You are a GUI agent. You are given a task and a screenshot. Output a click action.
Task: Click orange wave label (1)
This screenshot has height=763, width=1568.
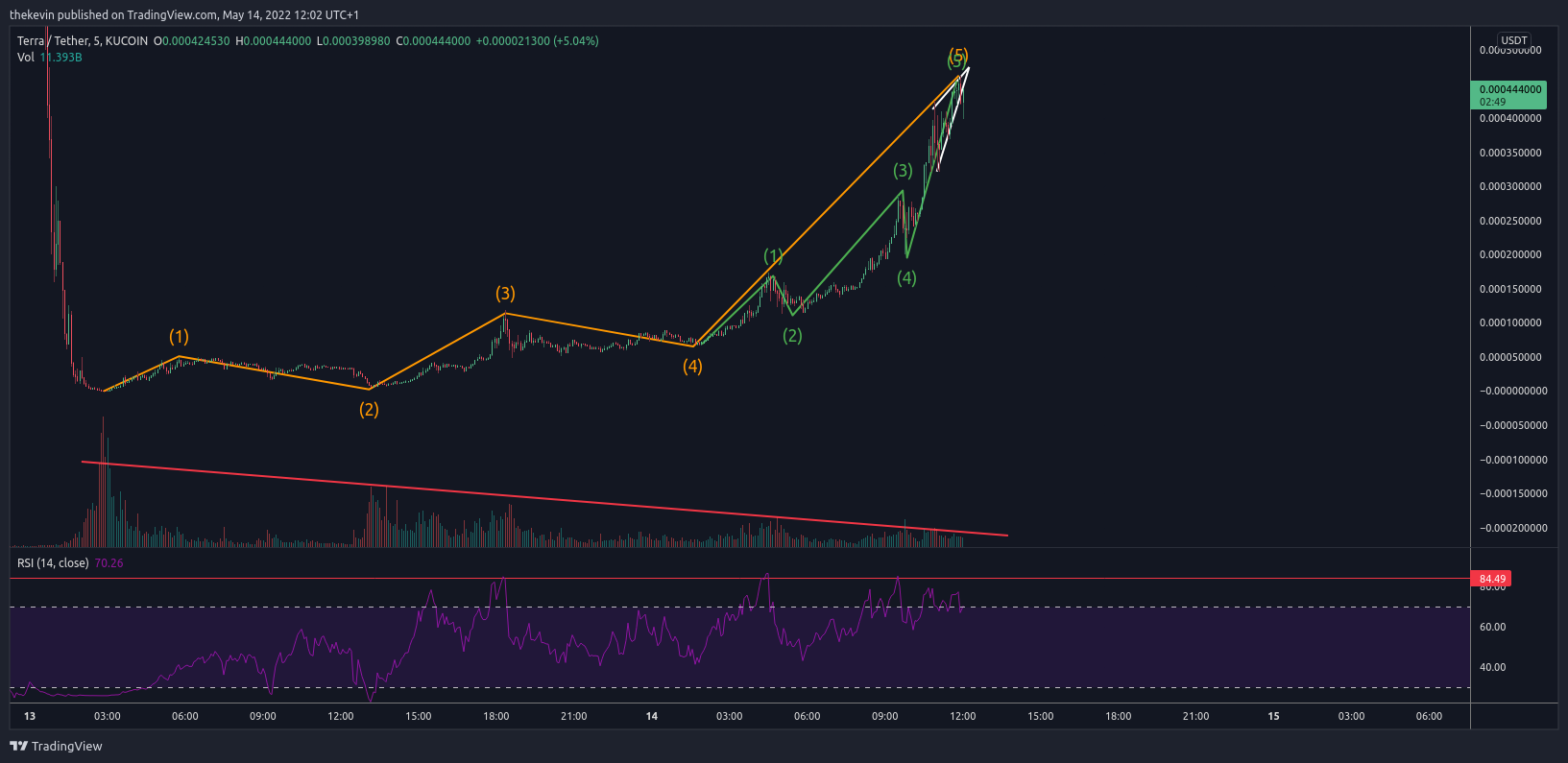point(179,337)
